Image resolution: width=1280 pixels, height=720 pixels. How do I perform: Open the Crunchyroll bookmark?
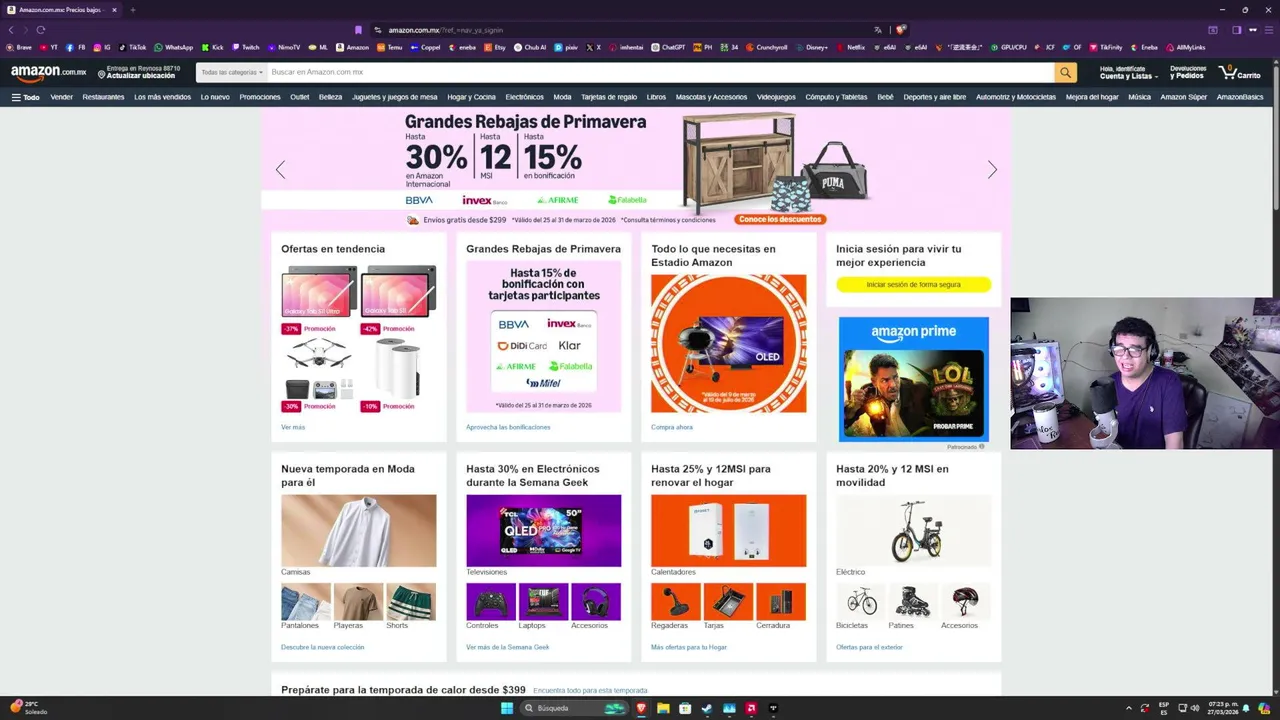(767, 47)
